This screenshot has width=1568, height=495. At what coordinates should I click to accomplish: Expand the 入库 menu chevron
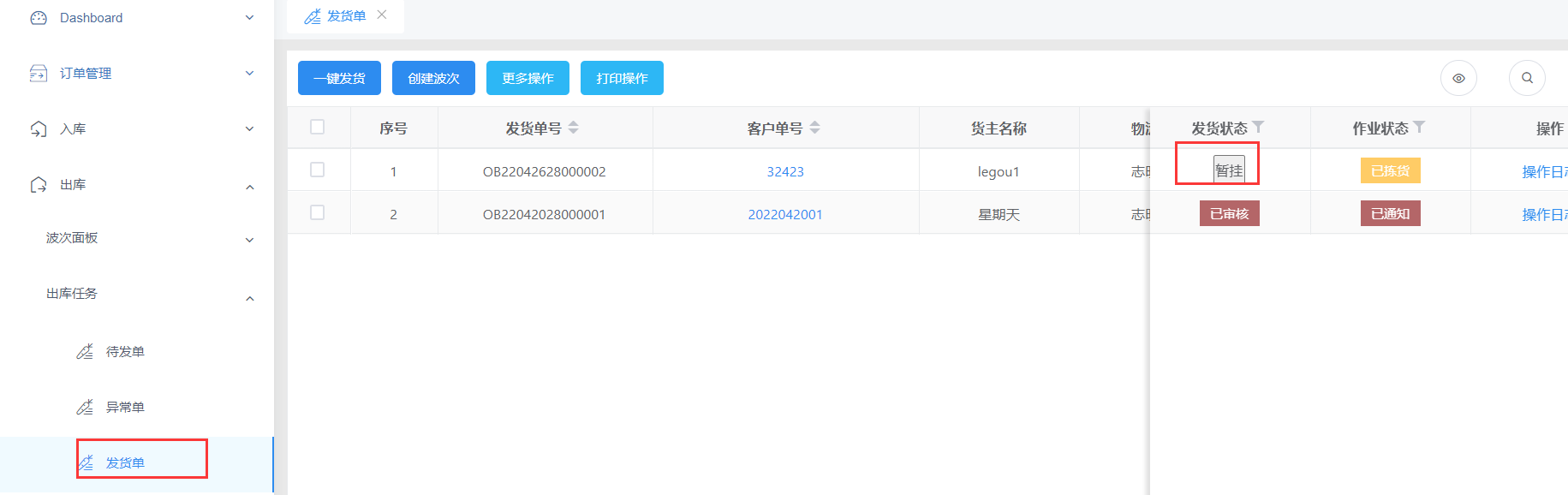(249, 129)
